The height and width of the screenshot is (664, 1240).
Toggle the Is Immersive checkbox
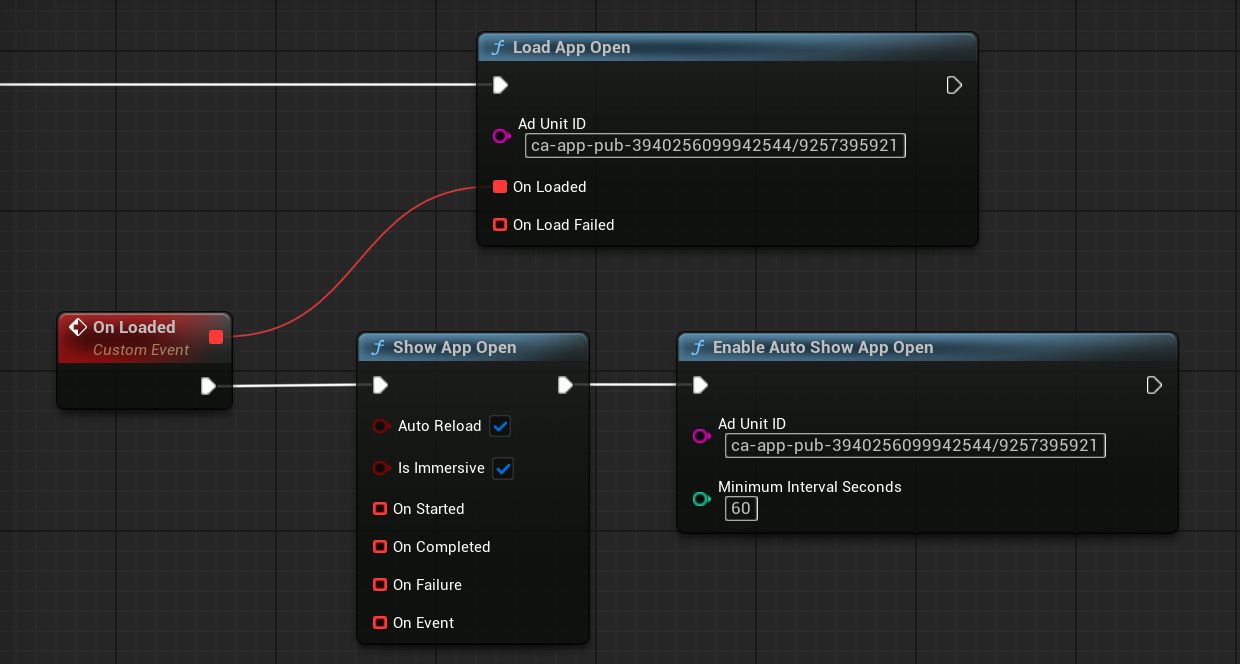[503, 469]
